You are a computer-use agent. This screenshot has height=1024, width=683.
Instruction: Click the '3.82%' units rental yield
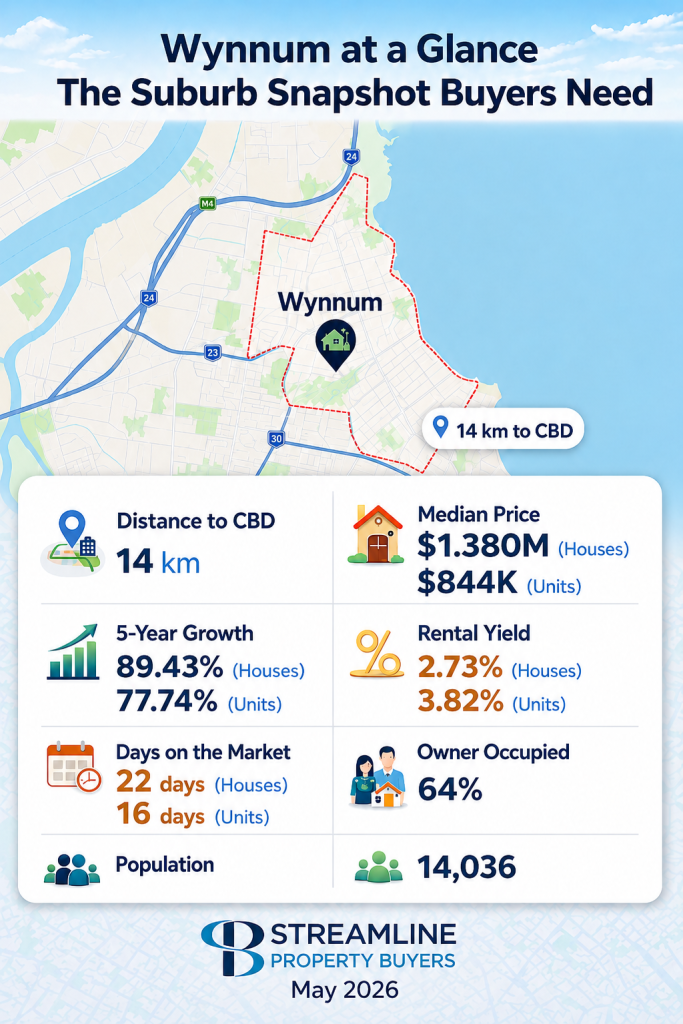click(460, 701)
